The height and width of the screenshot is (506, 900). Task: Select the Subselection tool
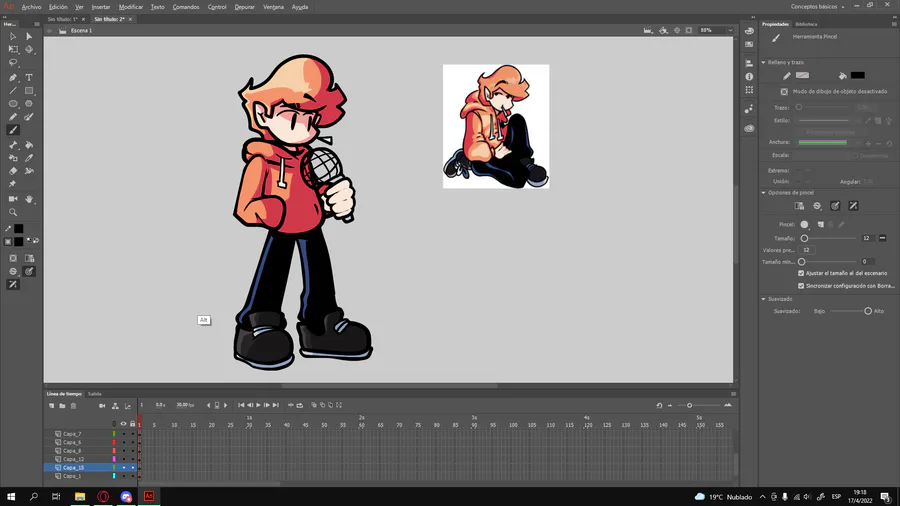[29, 36]
